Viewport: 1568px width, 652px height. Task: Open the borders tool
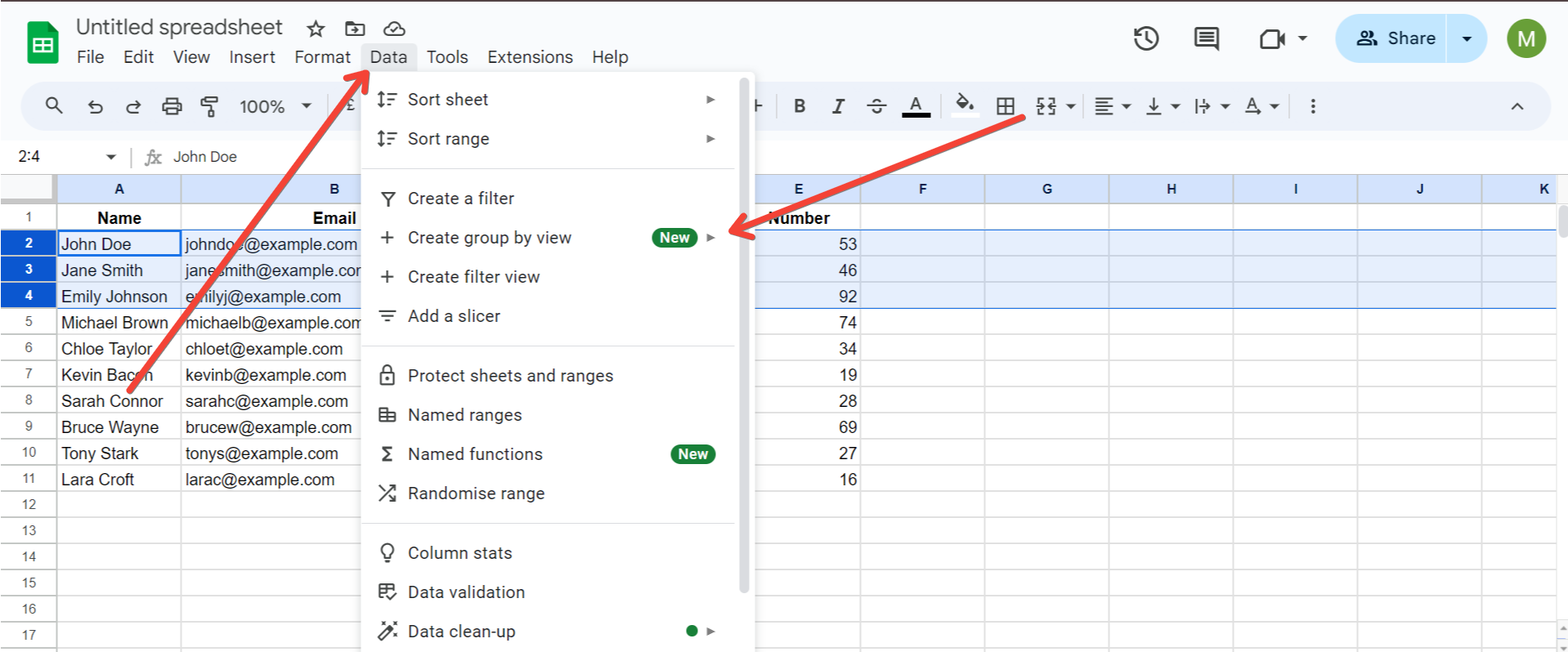click(1006, 106)
